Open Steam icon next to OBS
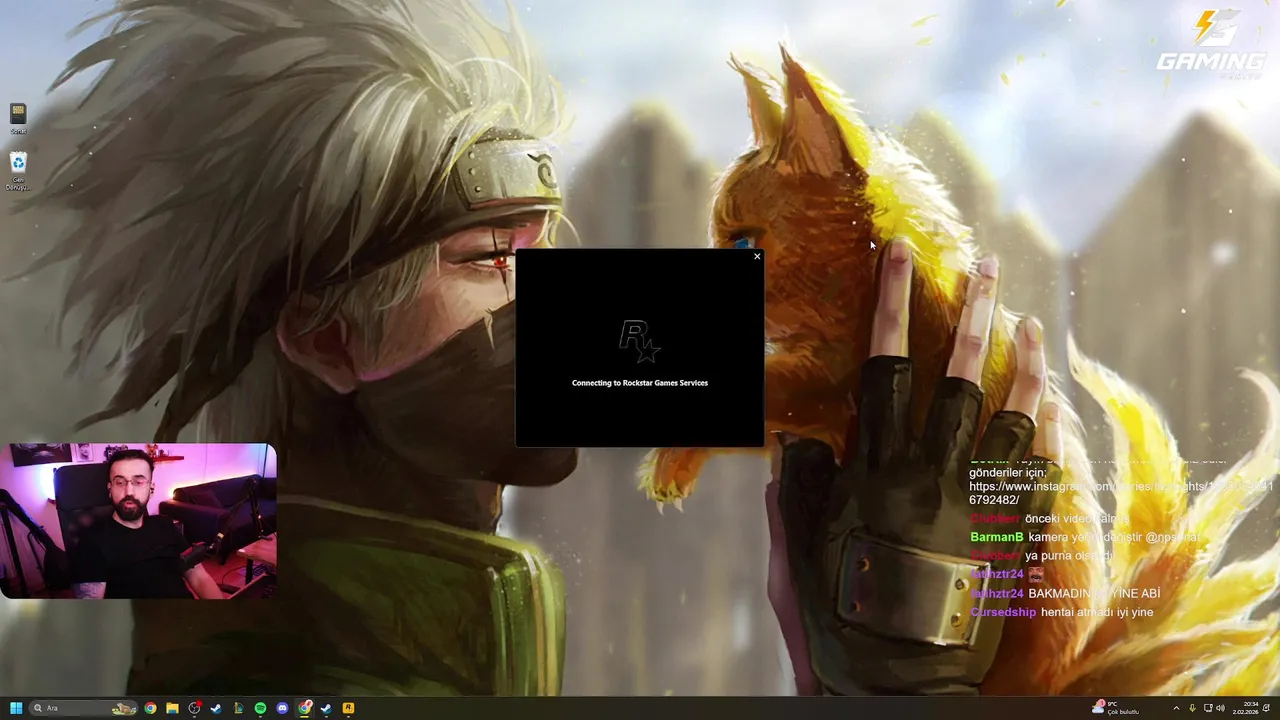 click(216, 708)
